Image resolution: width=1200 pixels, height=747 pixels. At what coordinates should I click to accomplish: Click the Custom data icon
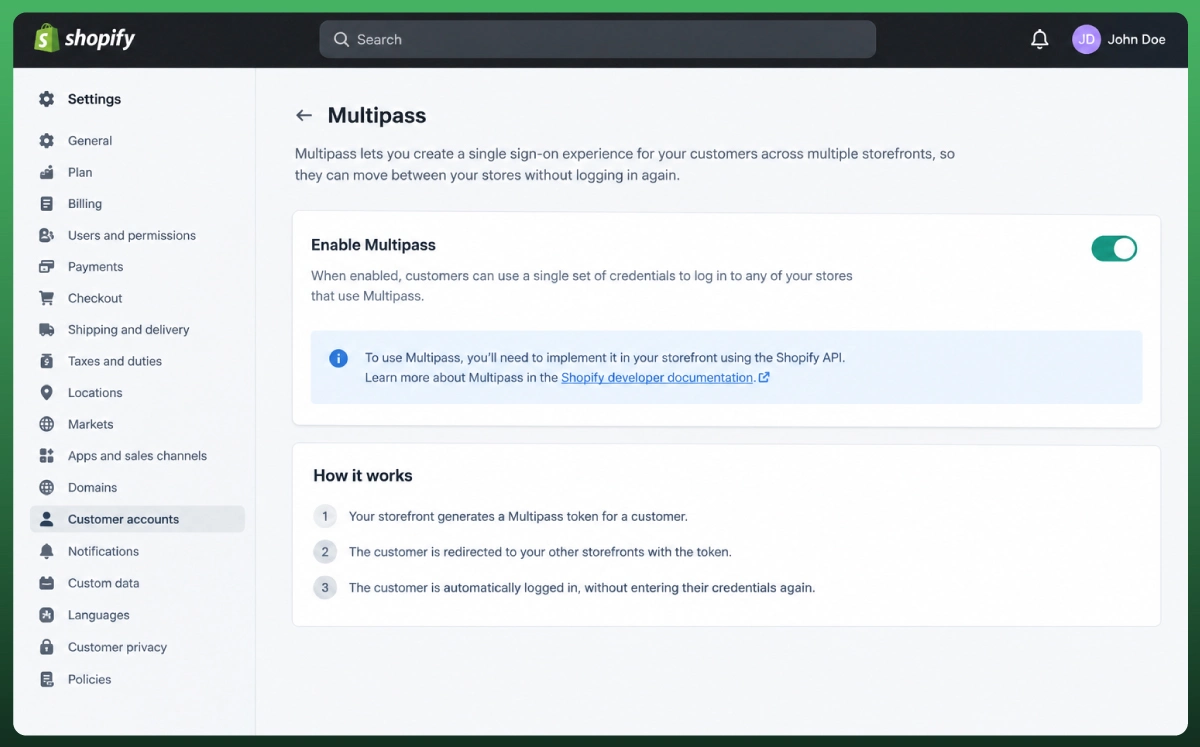coord(46,583)
